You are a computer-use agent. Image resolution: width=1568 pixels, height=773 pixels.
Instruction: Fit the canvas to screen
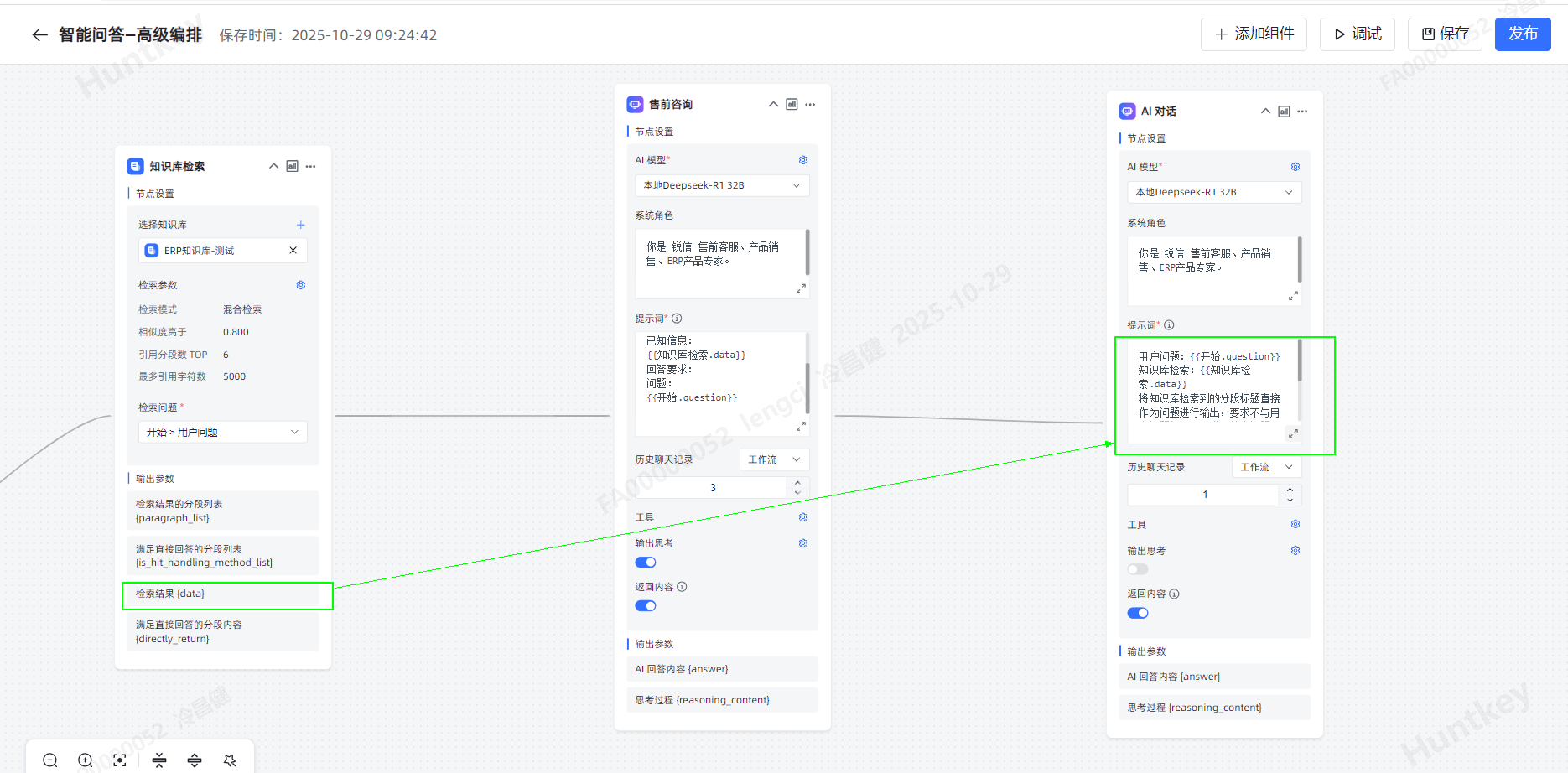coord(120,760)
